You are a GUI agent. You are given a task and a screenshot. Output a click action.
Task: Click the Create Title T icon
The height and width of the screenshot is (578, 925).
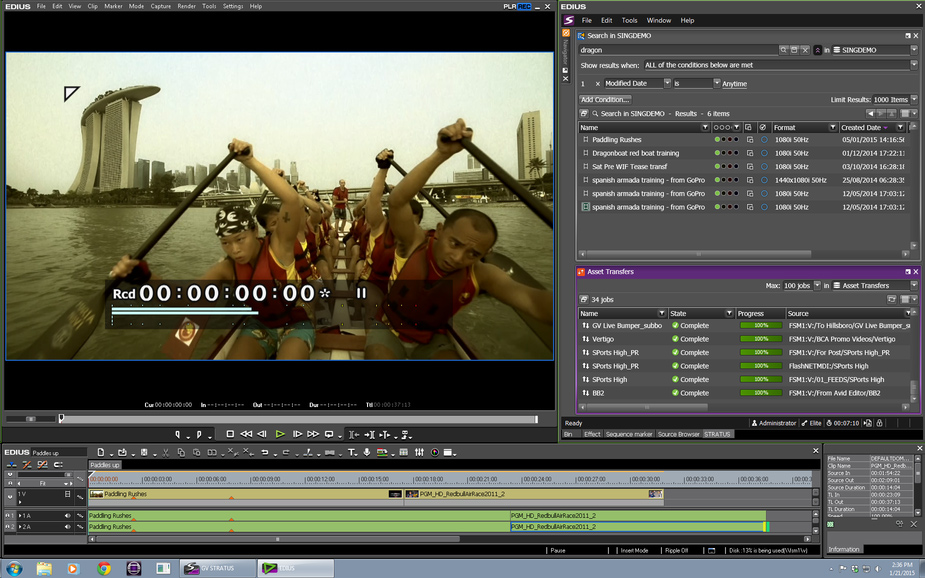[352, 452]
